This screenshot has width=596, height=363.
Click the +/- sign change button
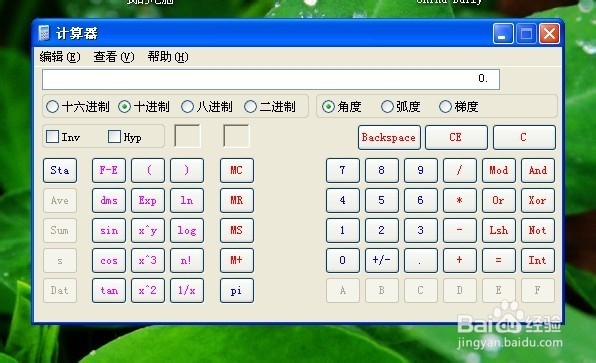click(x=382, y=260)
